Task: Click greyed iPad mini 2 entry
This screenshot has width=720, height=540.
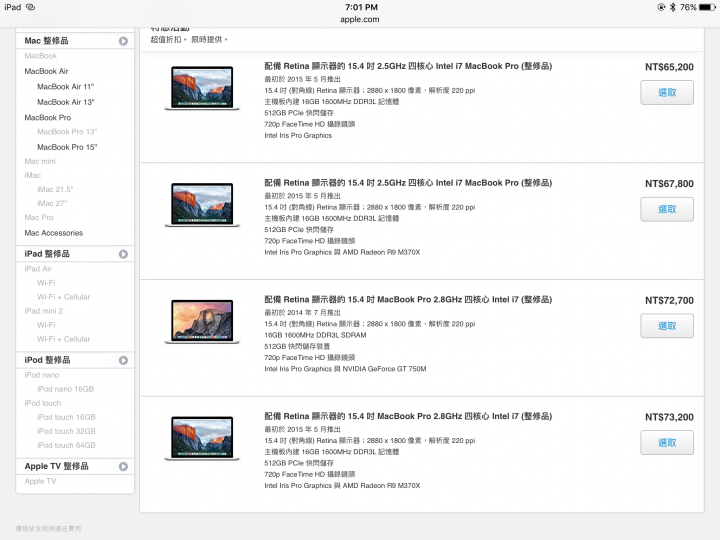Action: 44,311
